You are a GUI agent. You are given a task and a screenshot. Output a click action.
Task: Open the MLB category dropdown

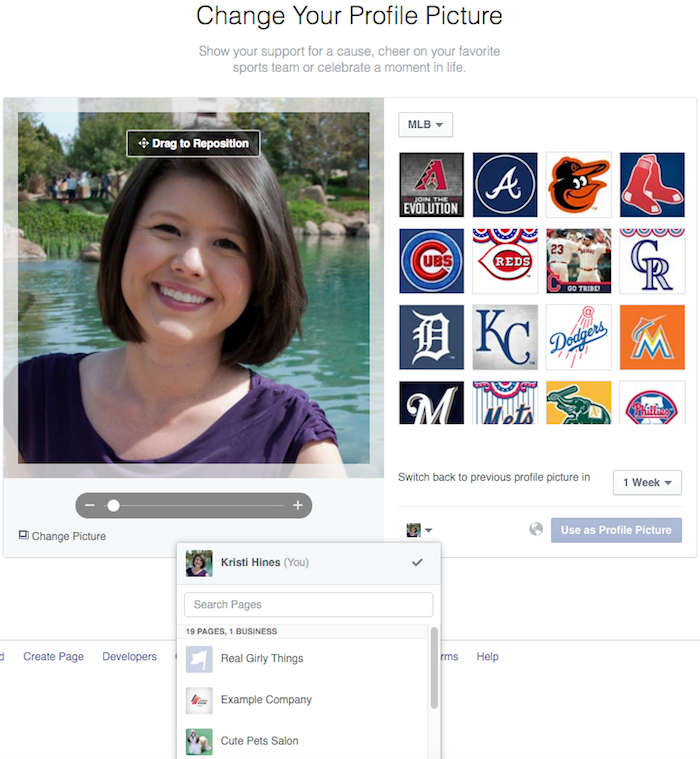(426, 125)
